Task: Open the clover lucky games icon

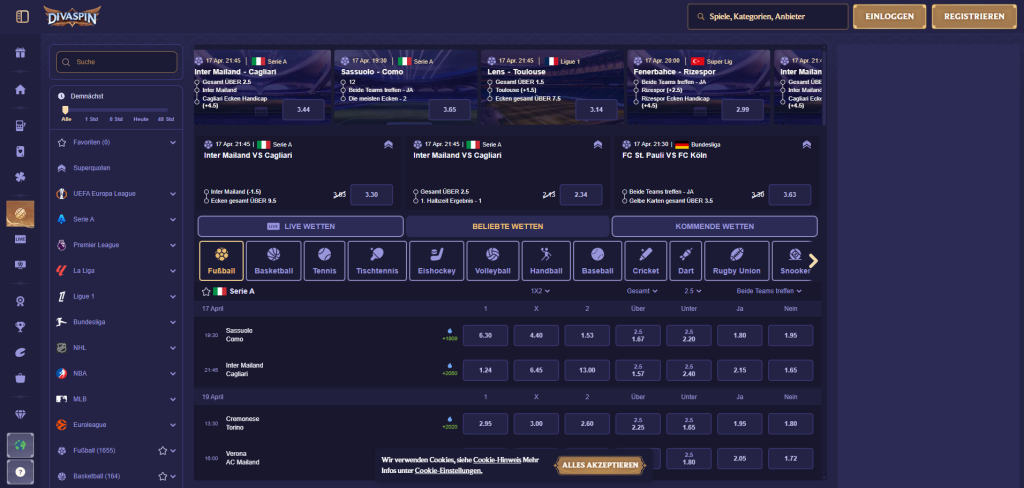Action: point(20,177)
